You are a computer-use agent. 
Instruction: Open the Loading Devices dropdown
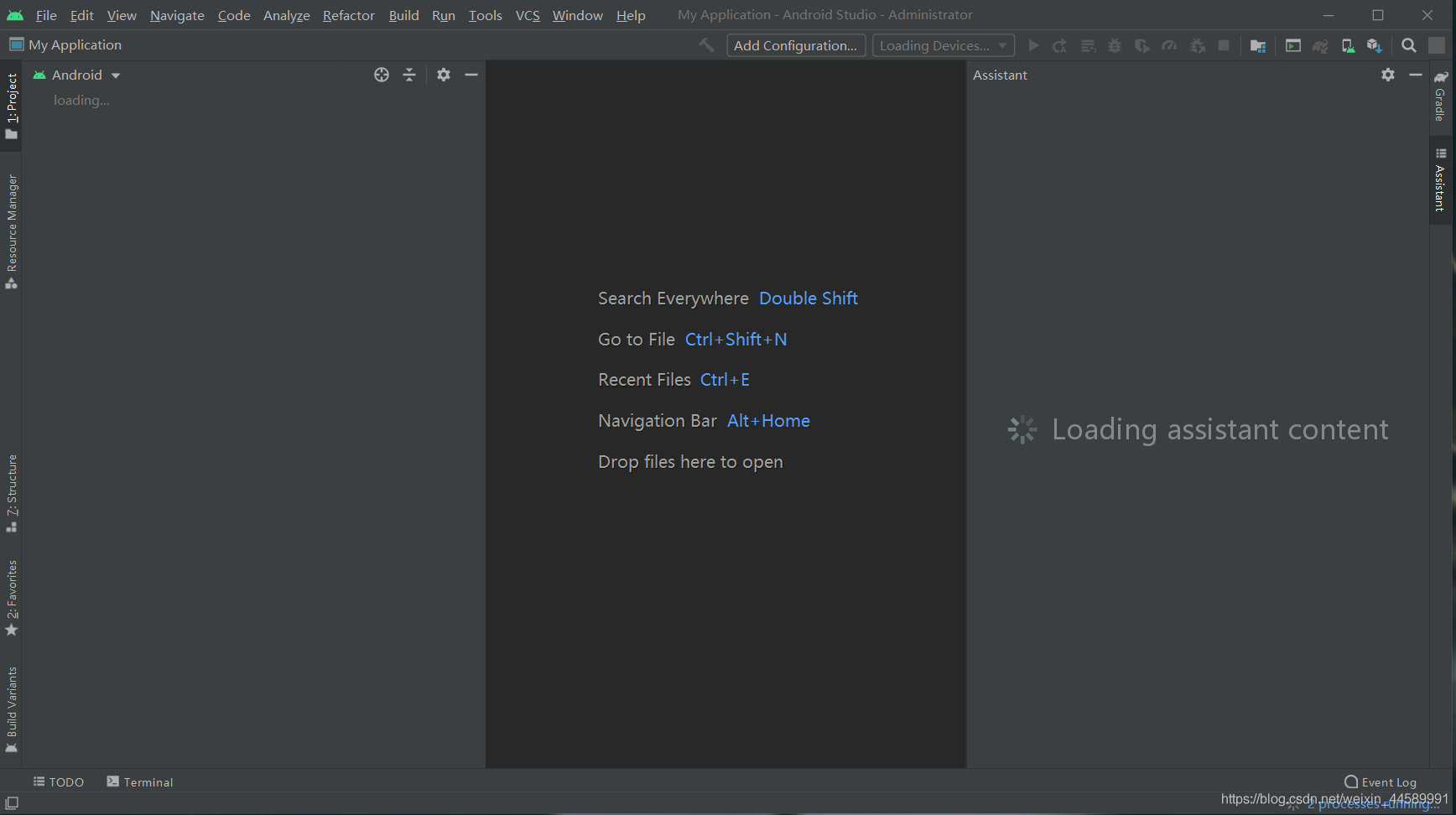point(944,45)
